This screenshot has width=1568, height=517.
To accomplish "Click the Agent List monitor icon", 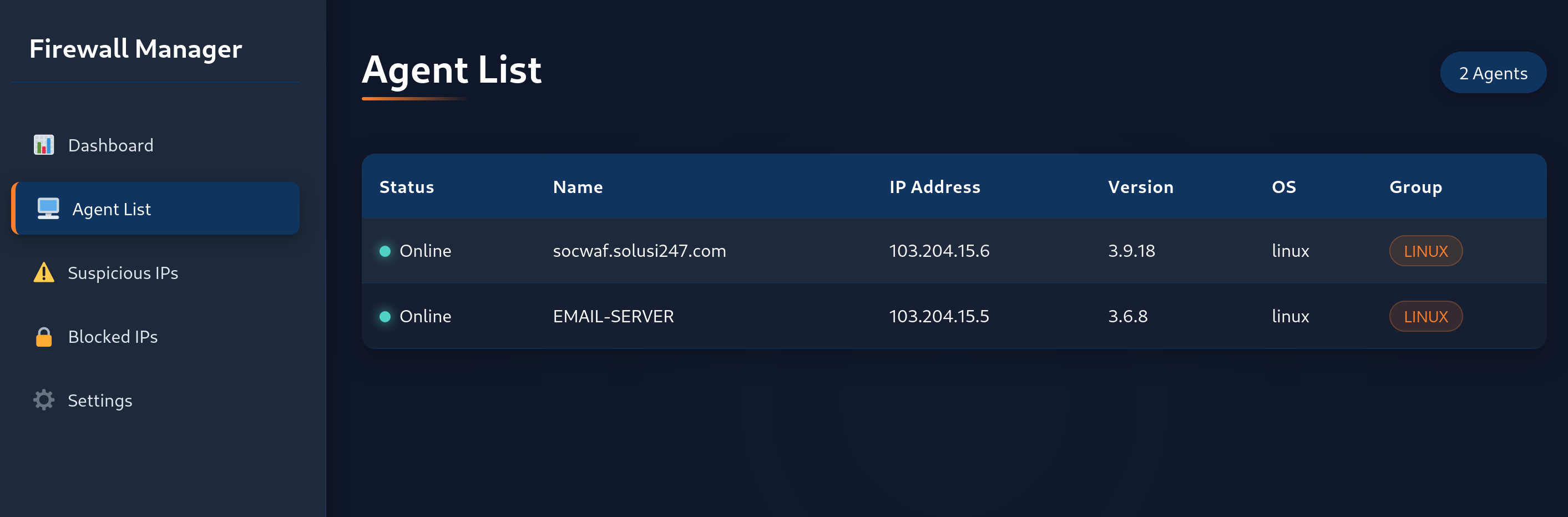I will [48, 209].
